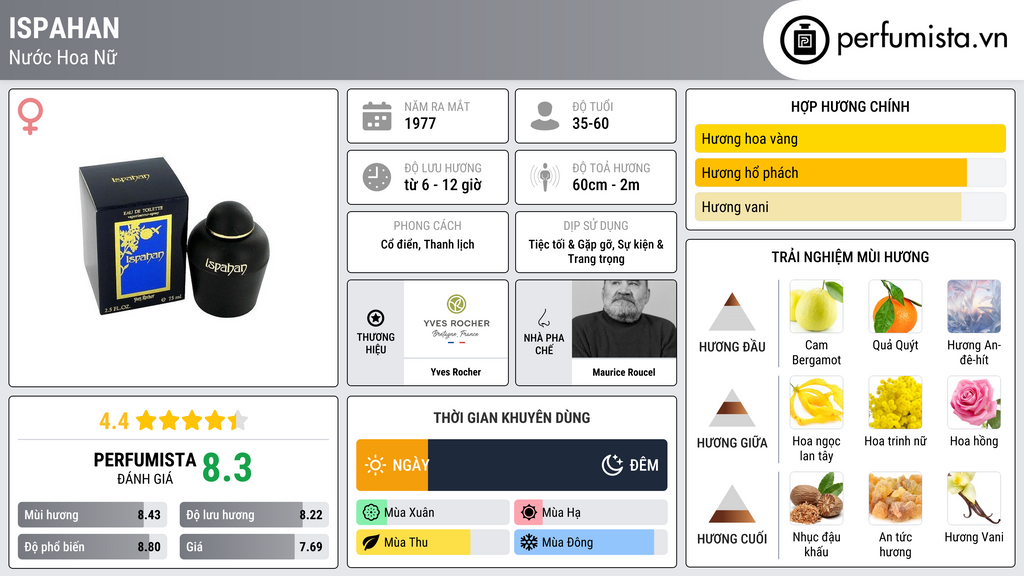Open the Ispahan perfume bottle product image

pos(174,237)
